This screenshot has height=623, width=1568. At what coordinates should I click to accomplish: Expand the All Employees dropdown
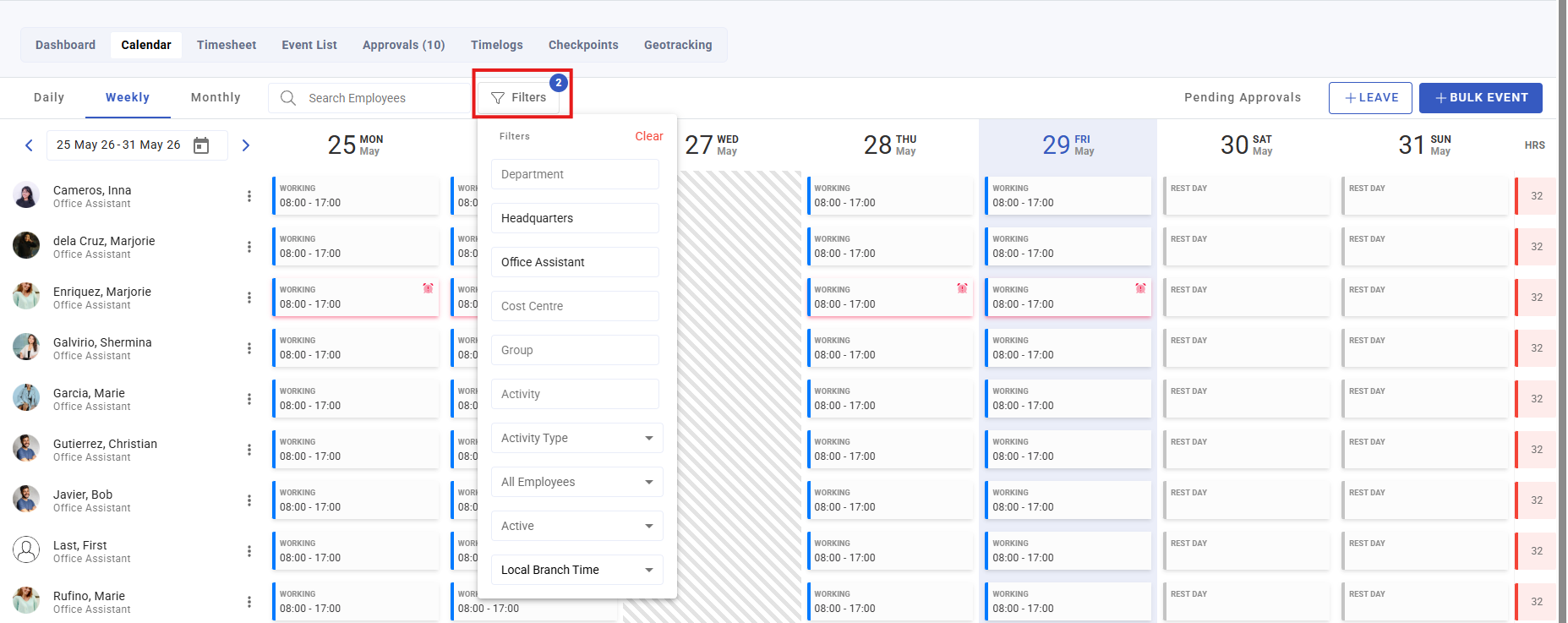point(576,482)
